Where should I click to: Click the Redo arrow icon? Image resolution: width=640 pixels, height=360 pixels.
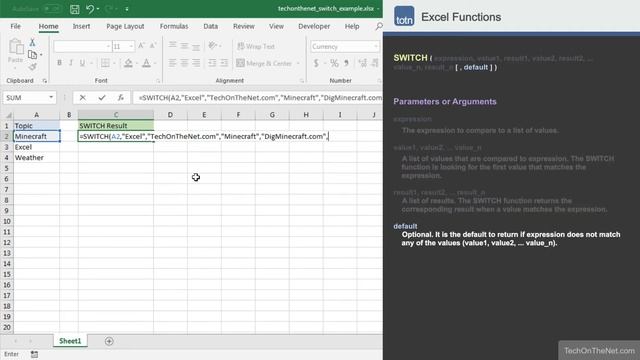109,9
